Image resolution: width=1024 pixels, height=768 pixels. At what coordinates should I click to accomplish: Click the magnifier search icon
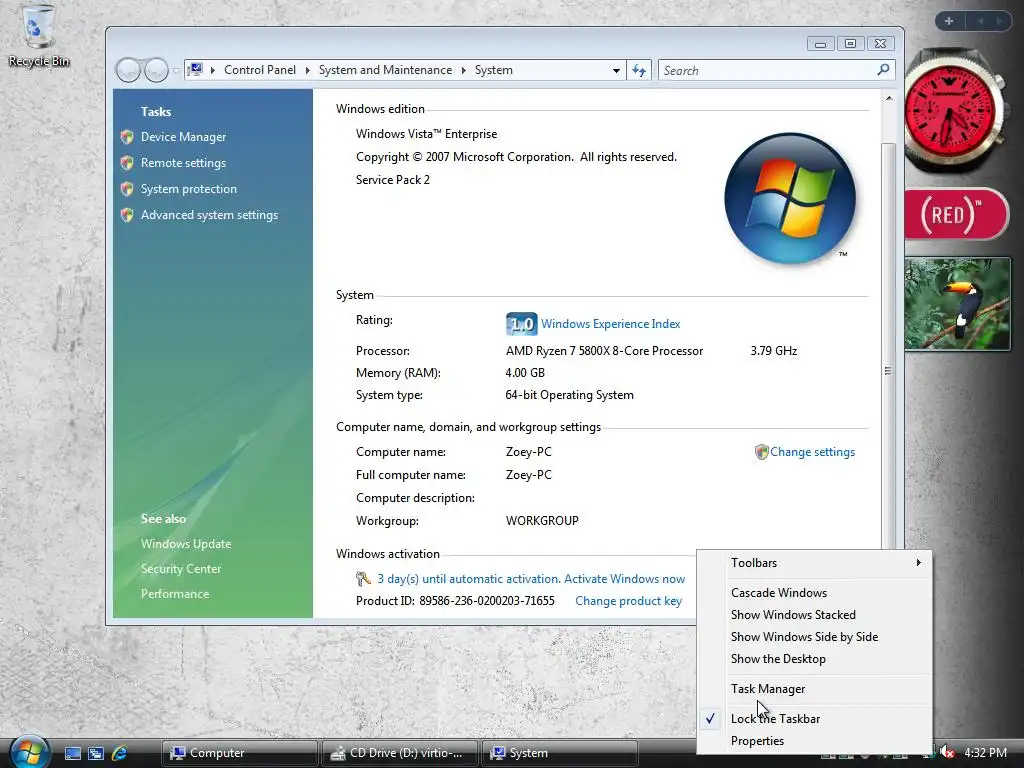pyautogui.click(x=884, y=69)
